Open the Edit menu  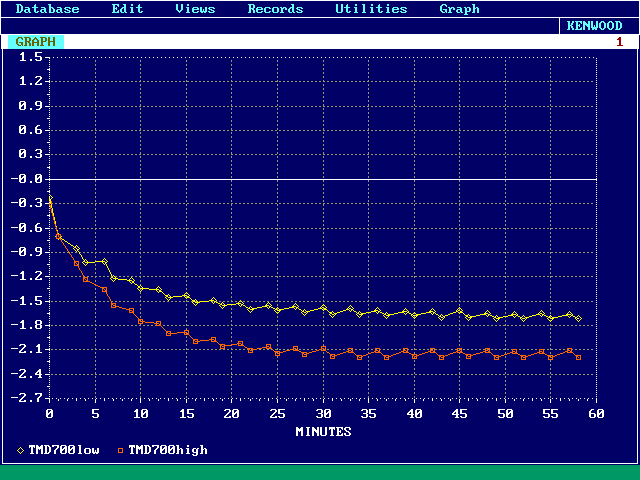pyautogui.click(x=127, y=9)
